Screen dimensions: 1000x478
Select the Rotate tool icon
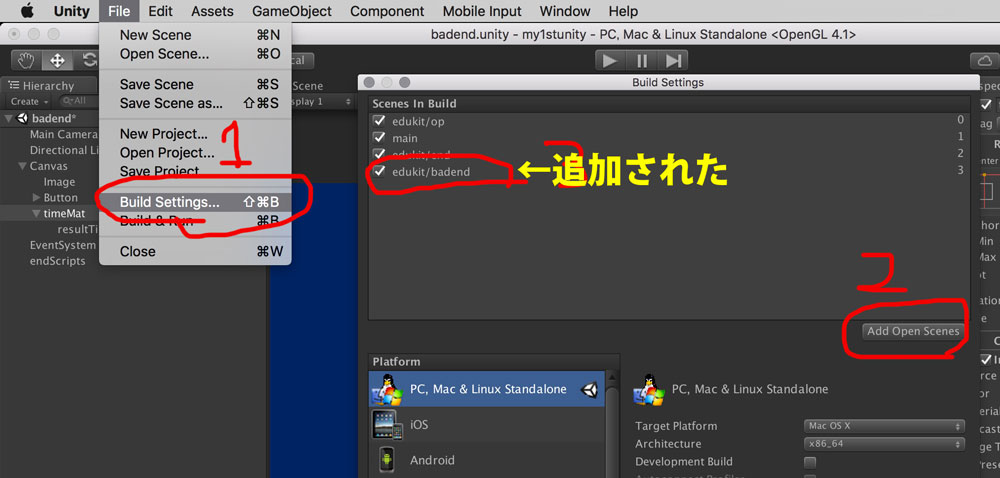coord(88,61)
